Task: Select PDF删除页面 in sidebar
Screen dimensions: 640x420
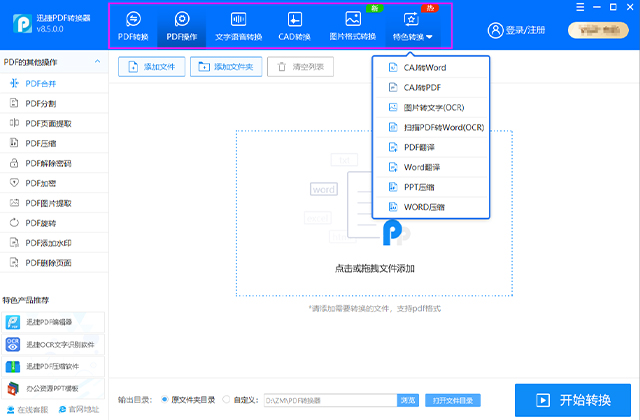Action: (54, 263)
